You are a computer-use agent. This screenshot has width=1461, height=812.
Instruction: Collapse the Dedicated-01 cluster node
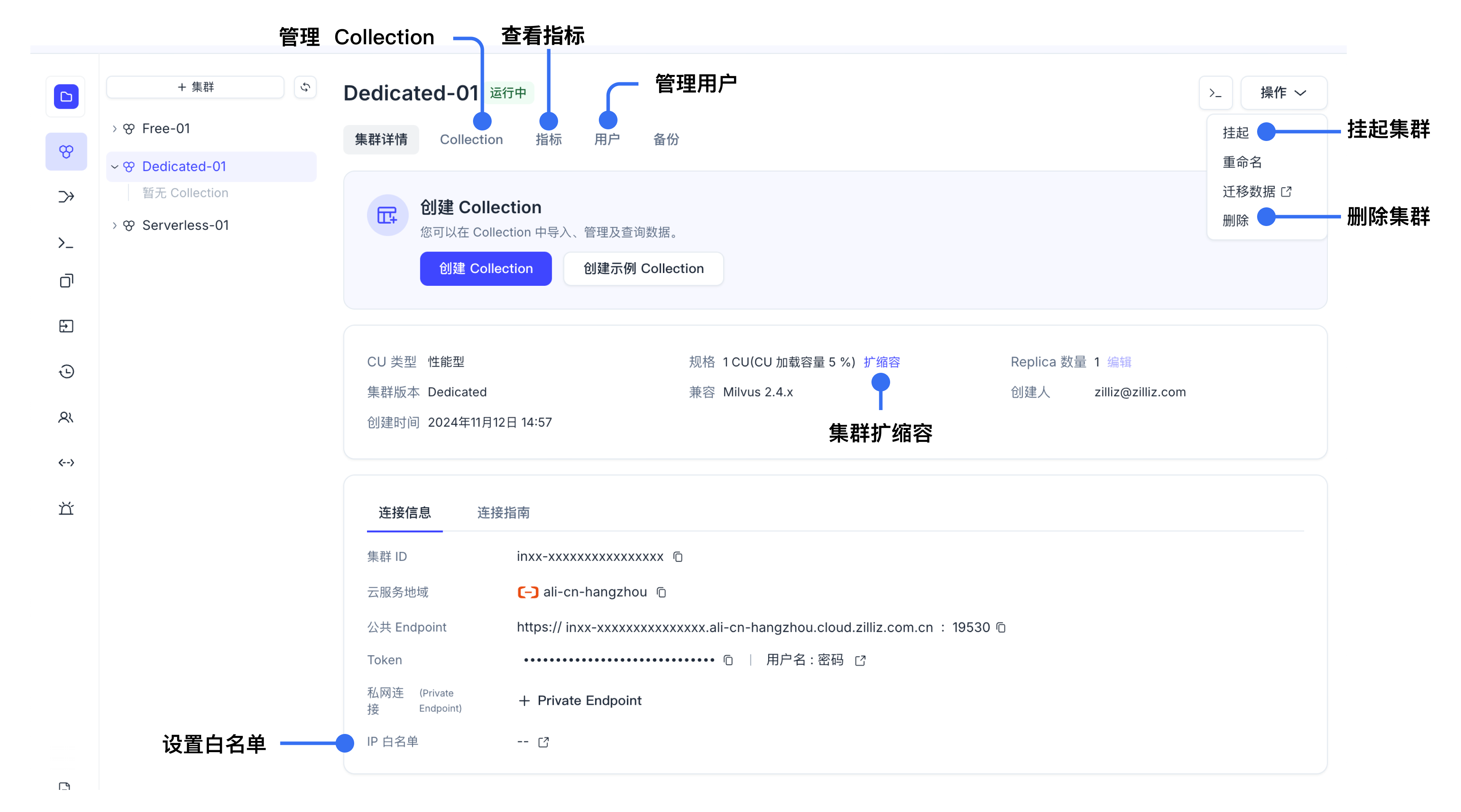(x=115, y=167)
